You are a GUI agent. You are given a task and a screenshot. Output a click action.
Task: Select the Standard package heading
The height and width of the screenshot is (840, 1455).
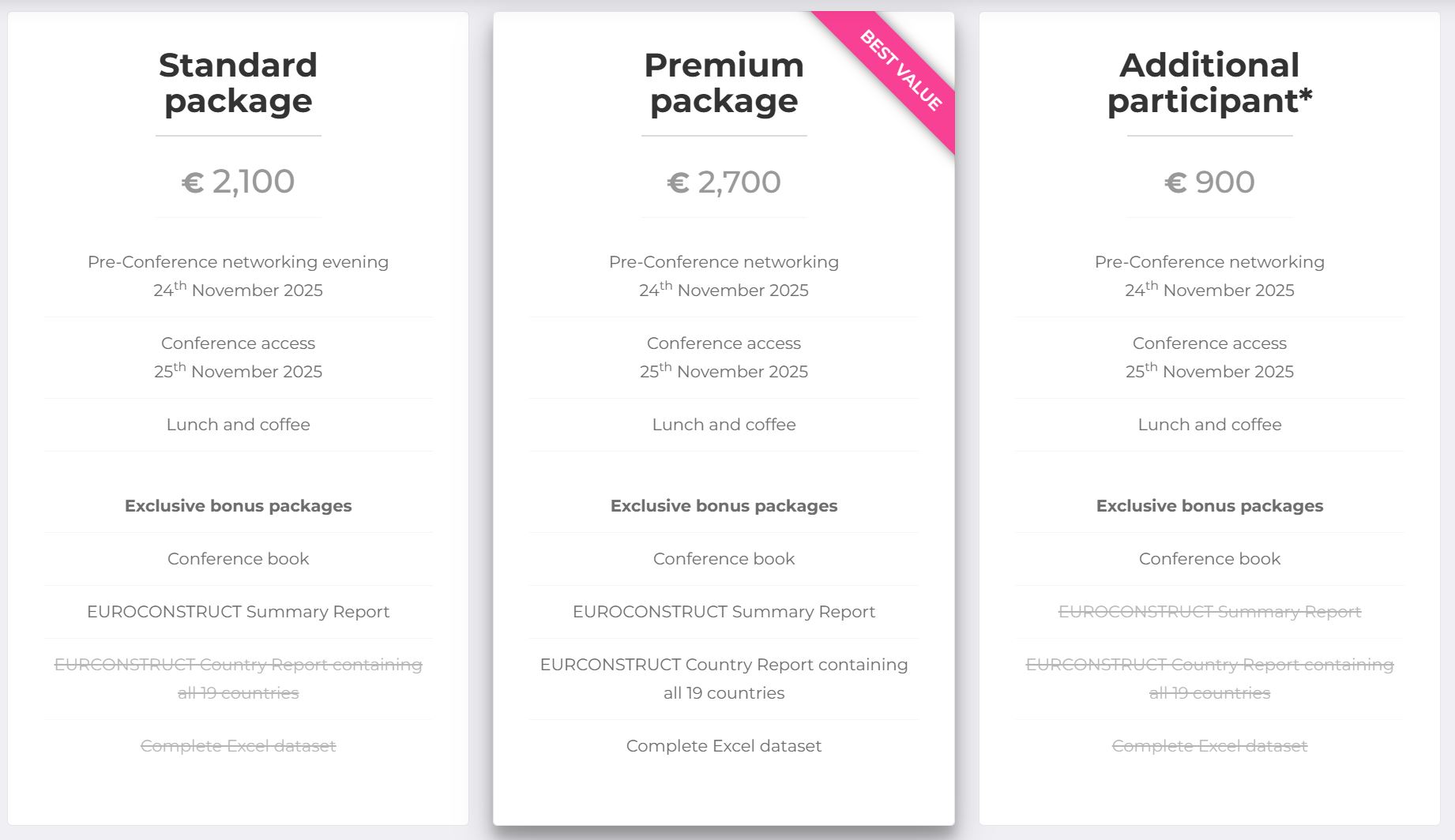(x=238, y=83)
